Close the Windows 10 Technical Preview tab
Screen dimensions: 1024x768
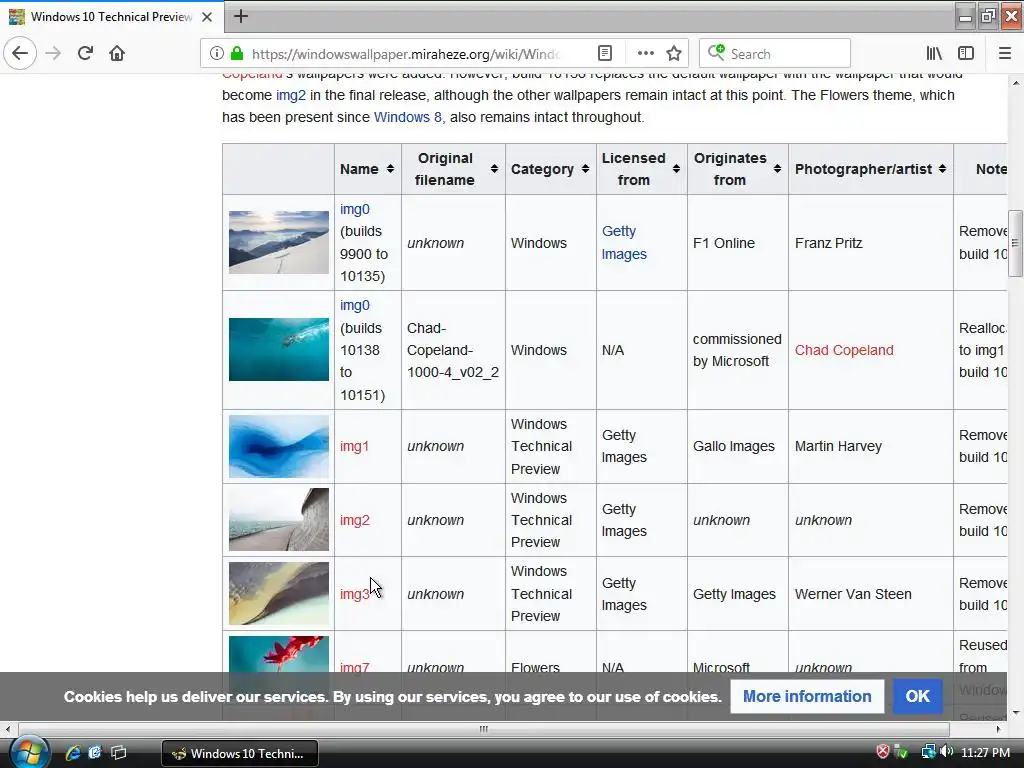point(207,17)
